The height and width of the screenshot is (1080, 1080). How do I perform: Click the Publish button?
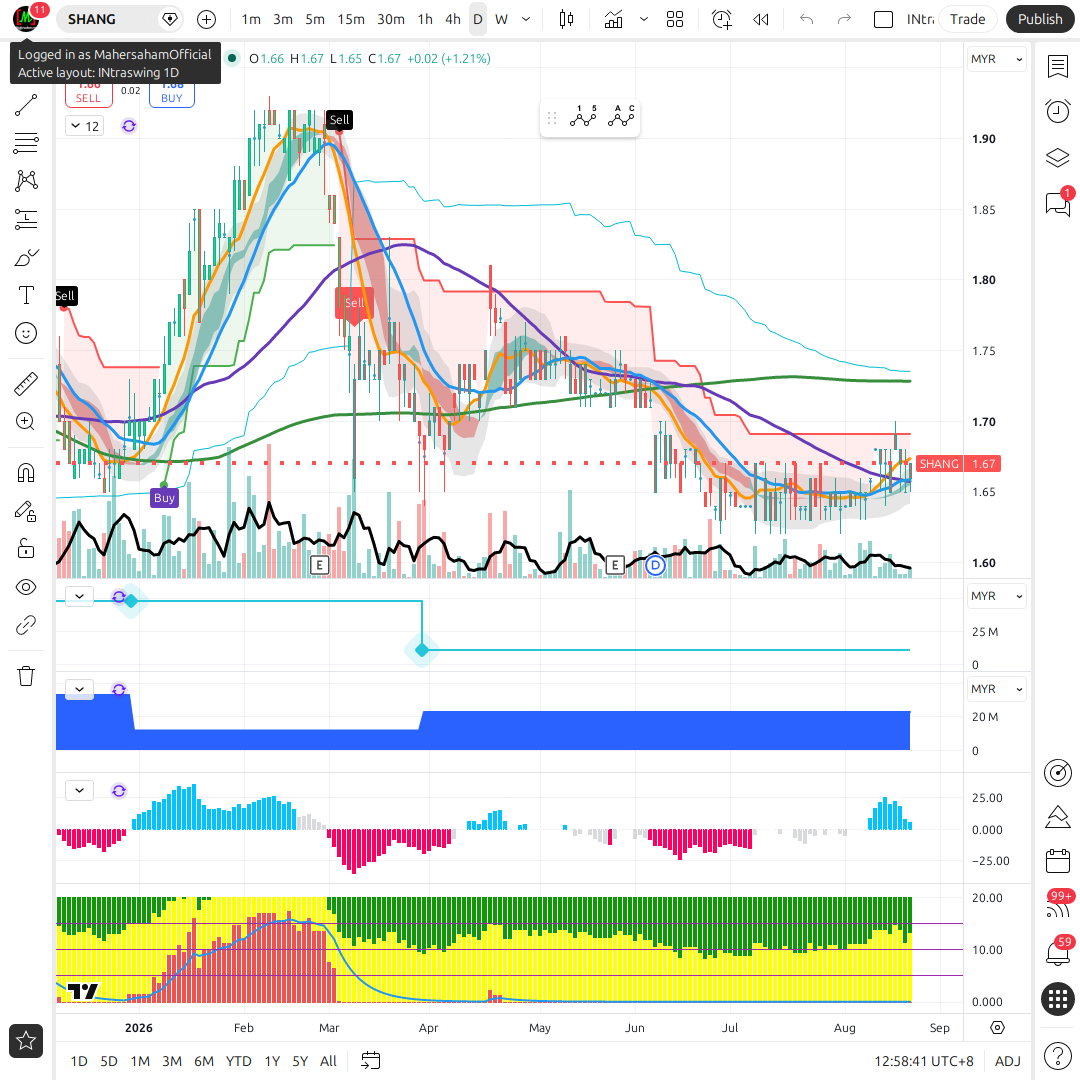click(1039, 19)
